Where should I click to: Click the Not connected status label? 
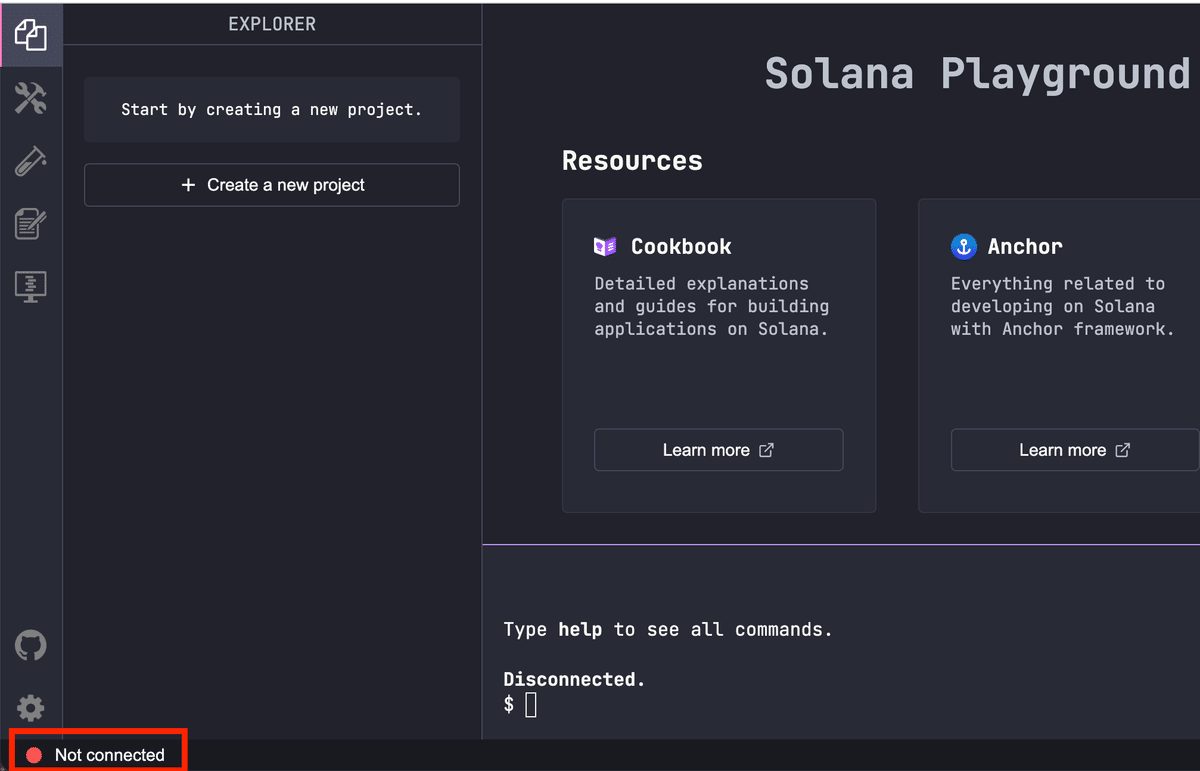point(110,755)
